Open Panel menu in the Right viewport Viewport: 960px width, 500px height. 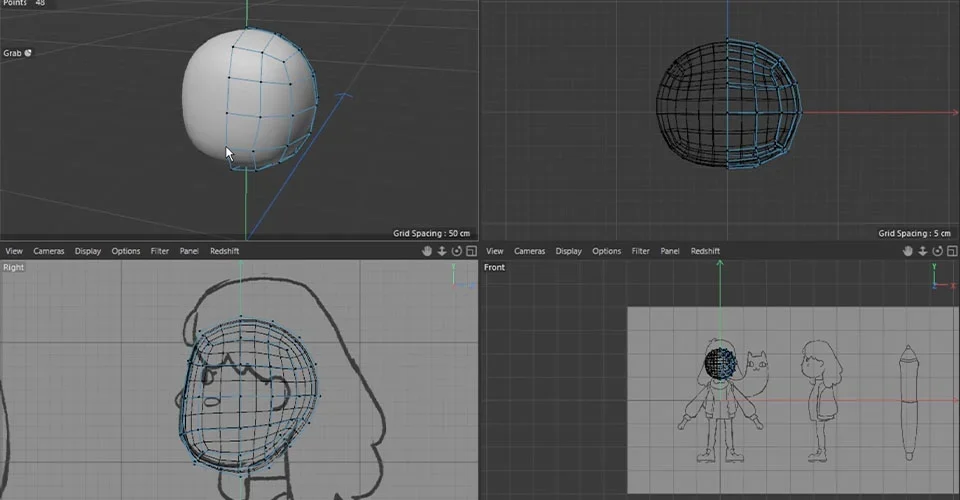coord(189,251)
